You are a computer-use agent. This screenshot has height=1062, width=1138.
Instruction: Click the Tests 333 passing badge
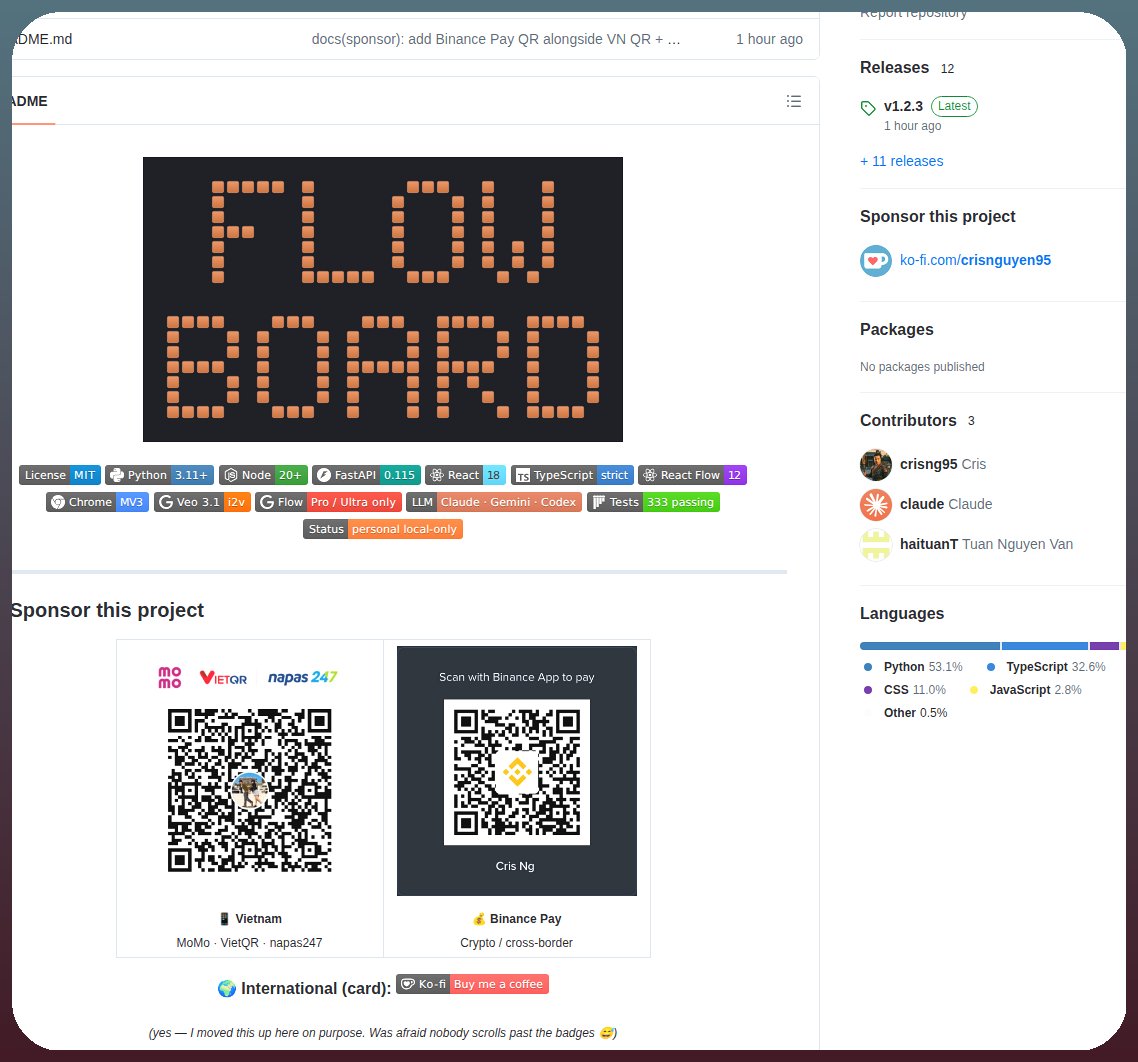(653, 502)
